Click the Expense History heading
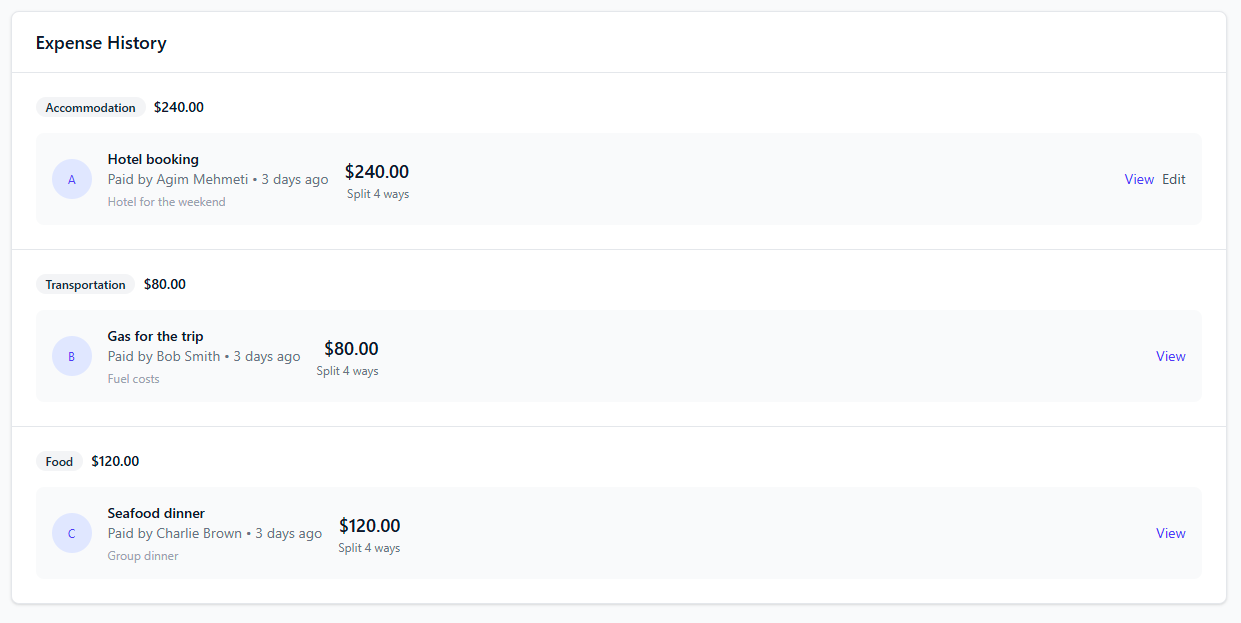The width and height of the screenshot is (1241, 623). click(101, 42)
